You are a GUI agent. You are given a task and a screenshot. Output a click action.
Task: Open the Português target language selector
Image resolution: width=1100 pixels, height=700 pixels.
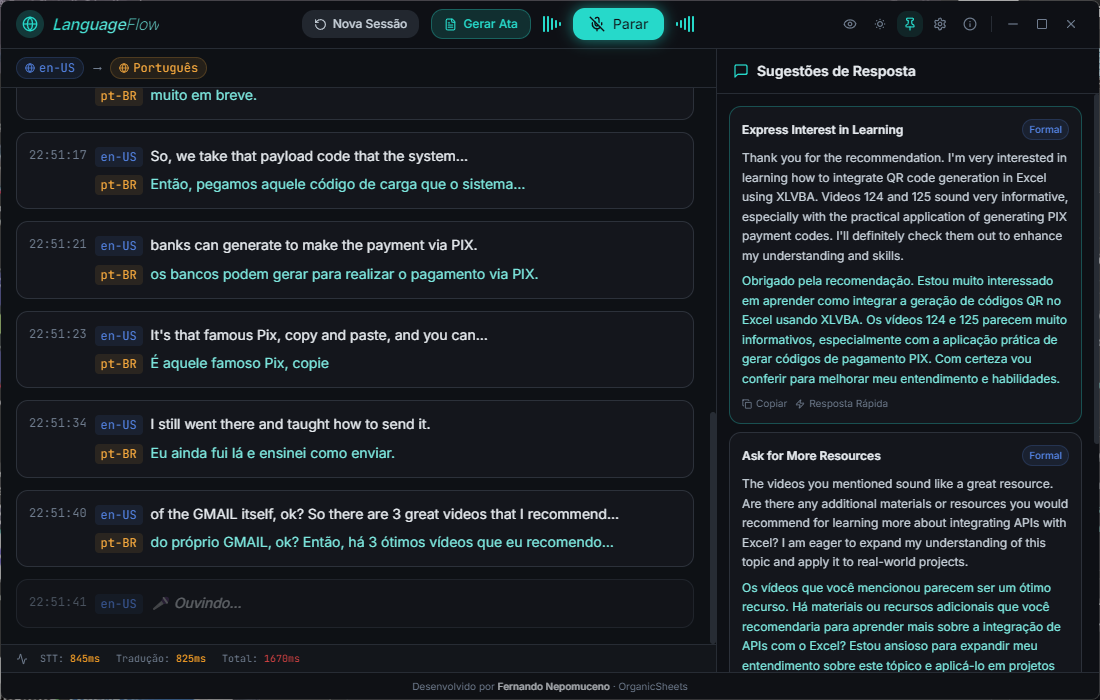click(158, 68)
